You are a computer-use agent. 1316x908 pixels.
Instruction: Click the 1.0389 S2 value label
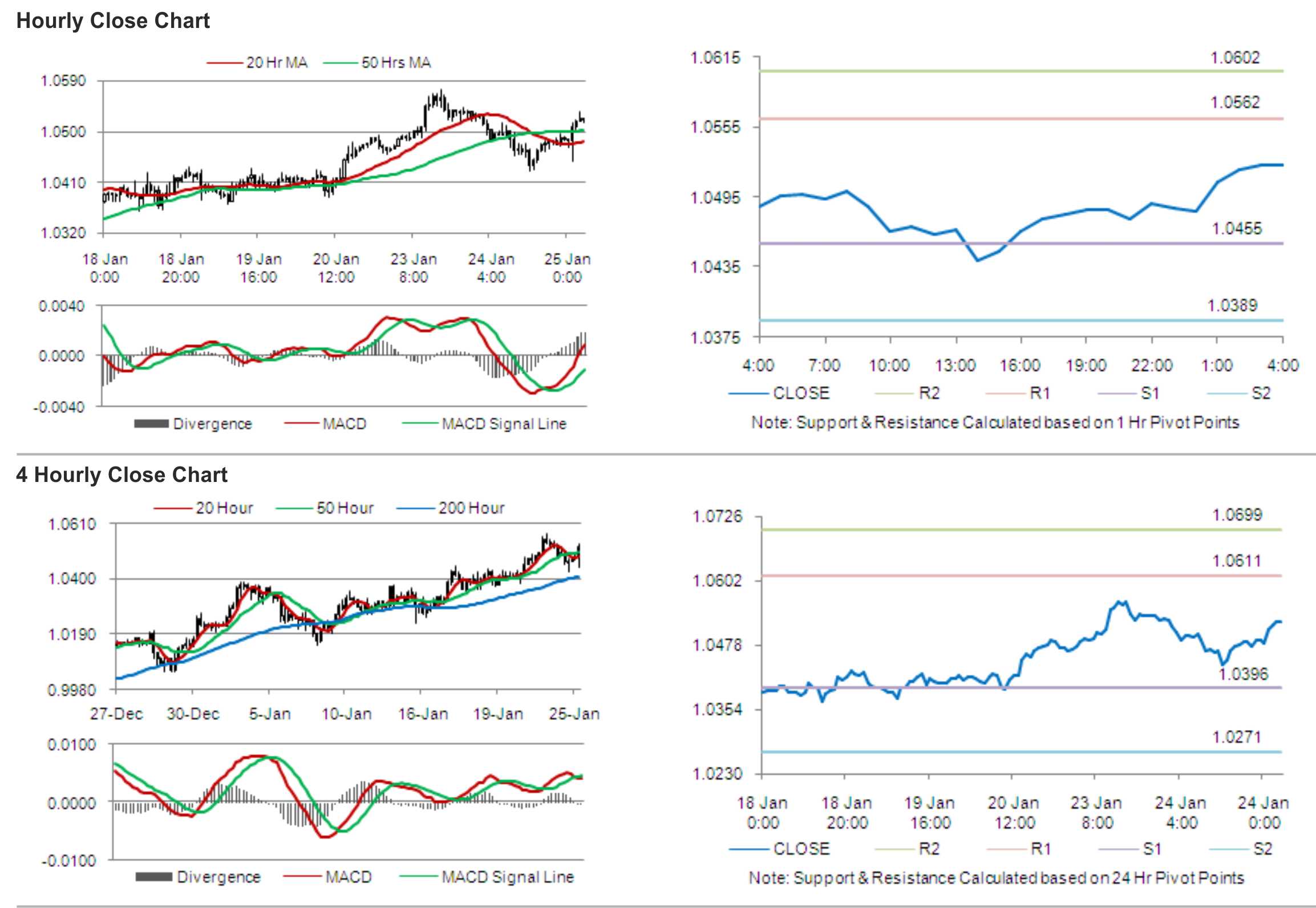pyautogui.click(x=1232, y=305)
